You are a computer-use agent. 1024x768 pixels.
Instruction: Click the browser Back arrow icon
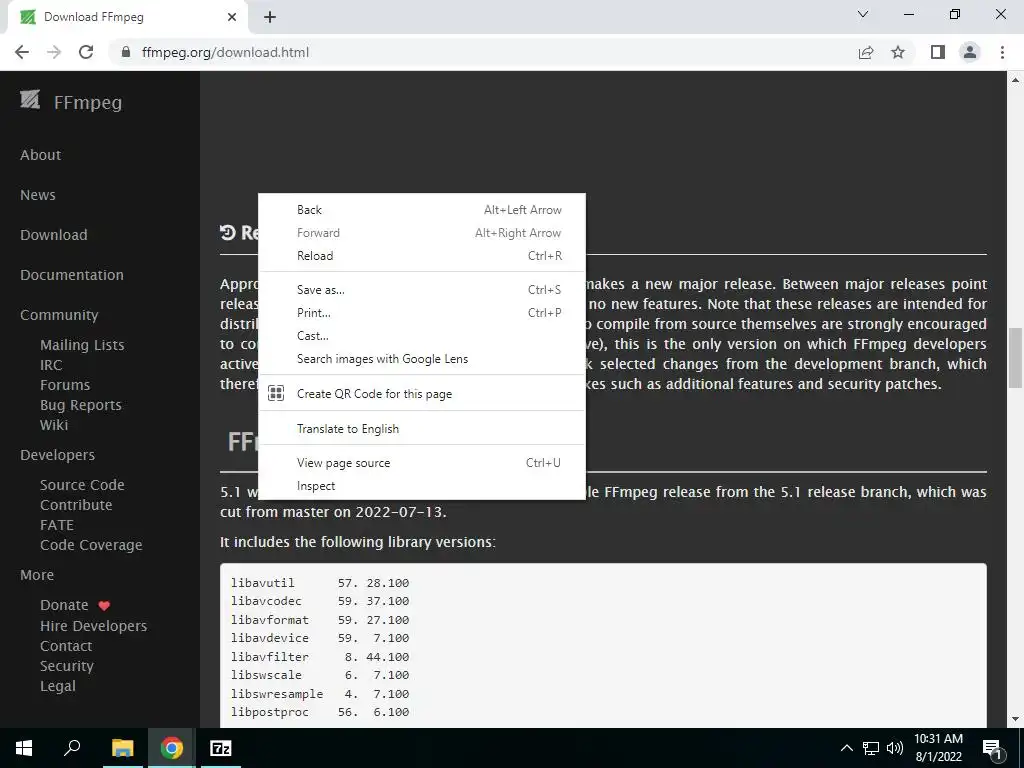click(x=22, y=52)
